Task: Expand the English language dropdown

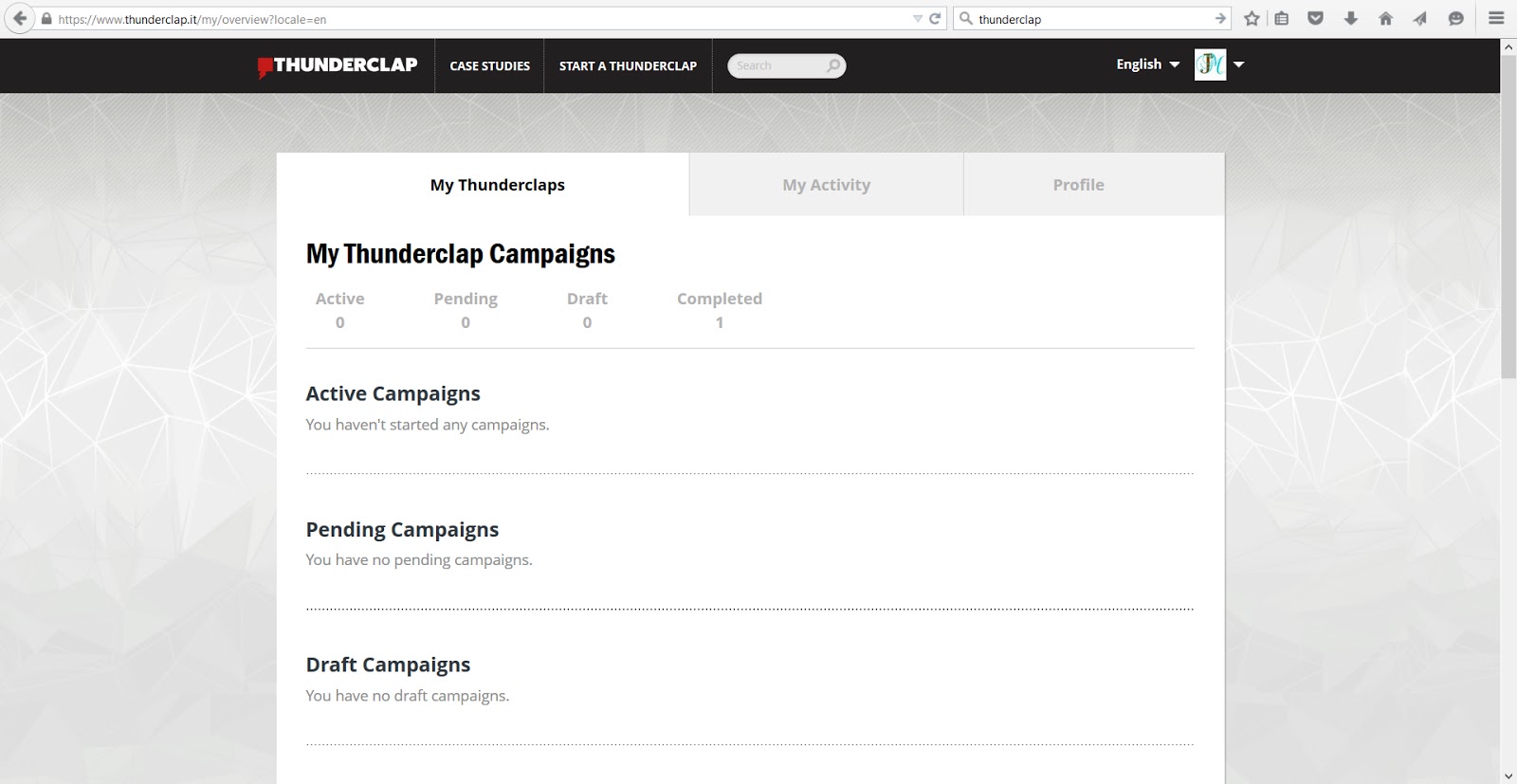Action: tap(1147, 64)
